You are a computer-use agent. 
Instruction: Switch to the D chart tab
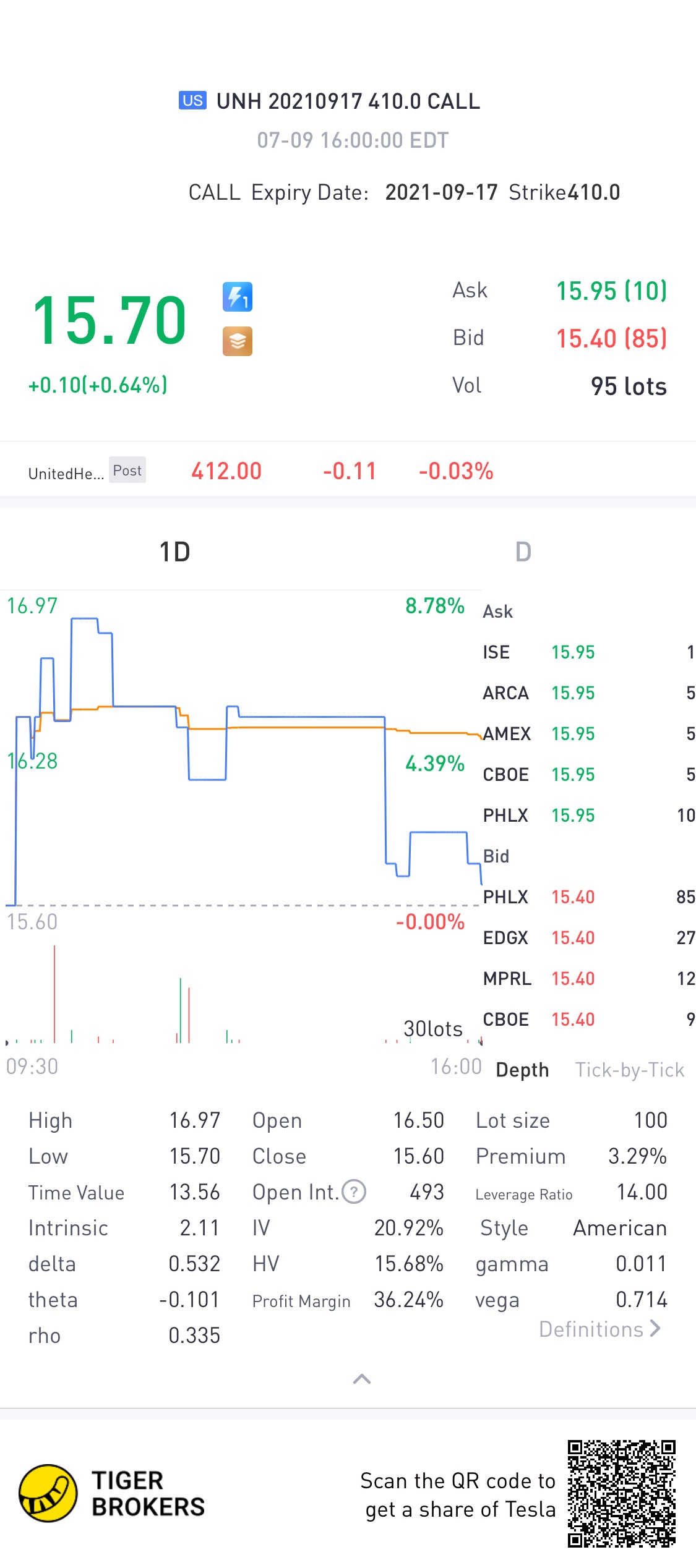tap(523, 552)
